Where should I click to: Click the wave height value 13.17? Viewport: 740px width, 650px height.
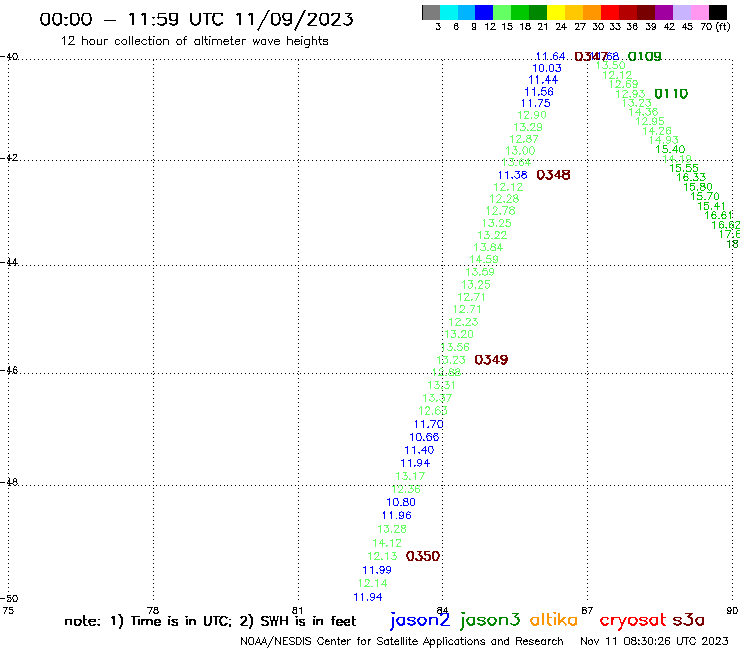click(410, 476)
